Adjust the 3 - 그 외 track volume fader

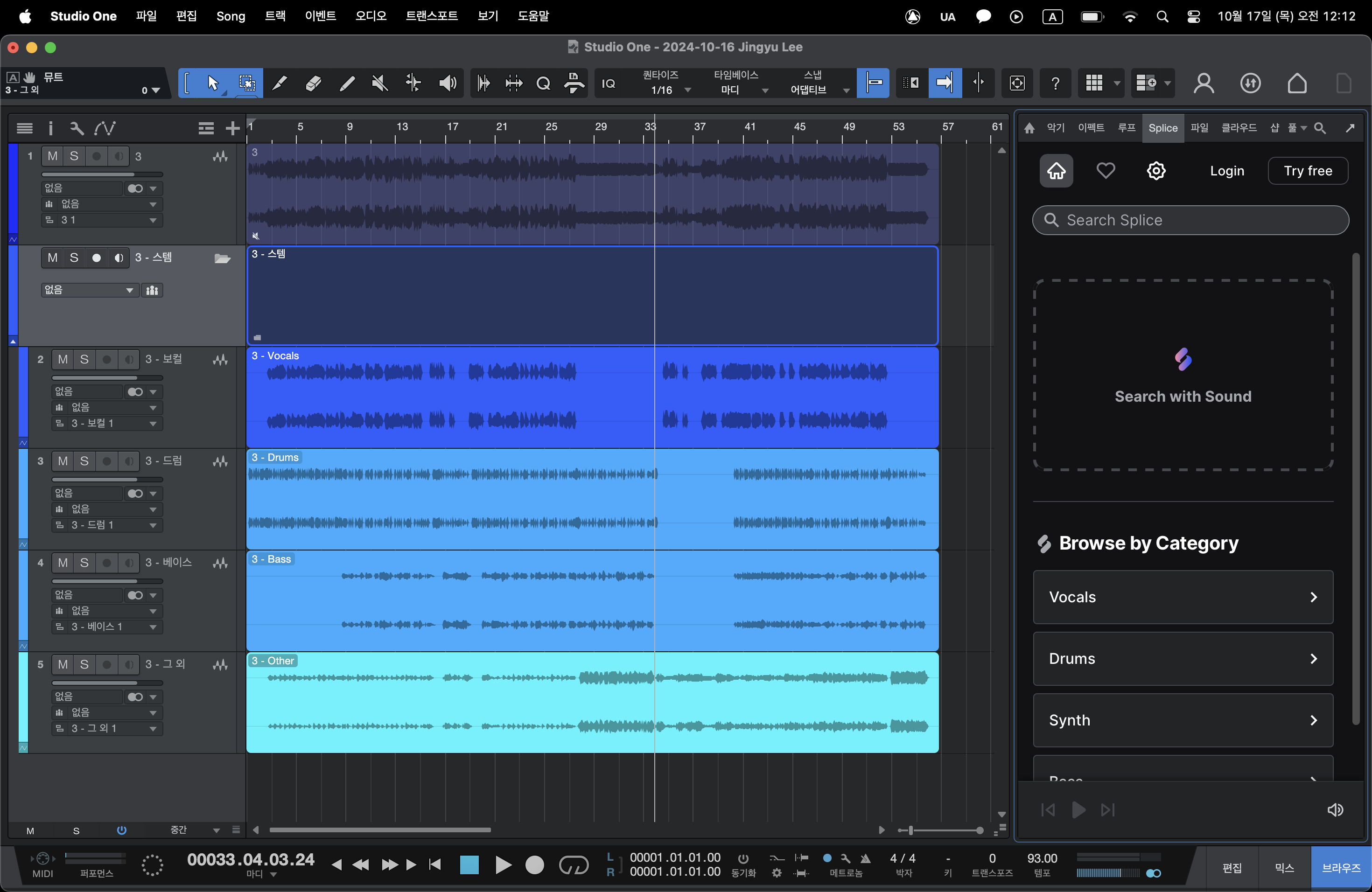tap(107, 683)
